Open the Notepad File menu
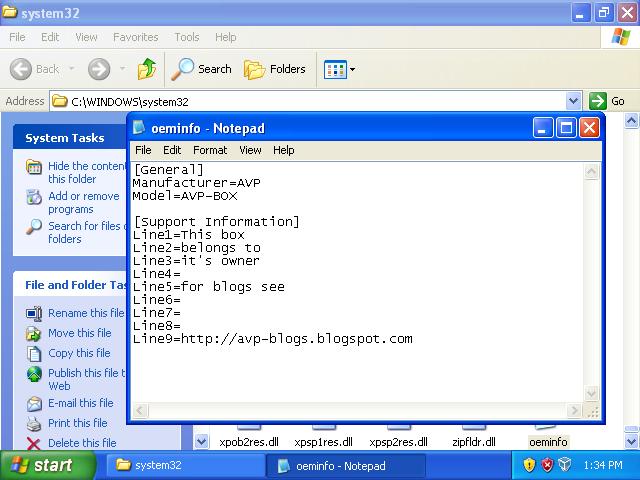The image size is (640, 480). (x=143, y=150)
